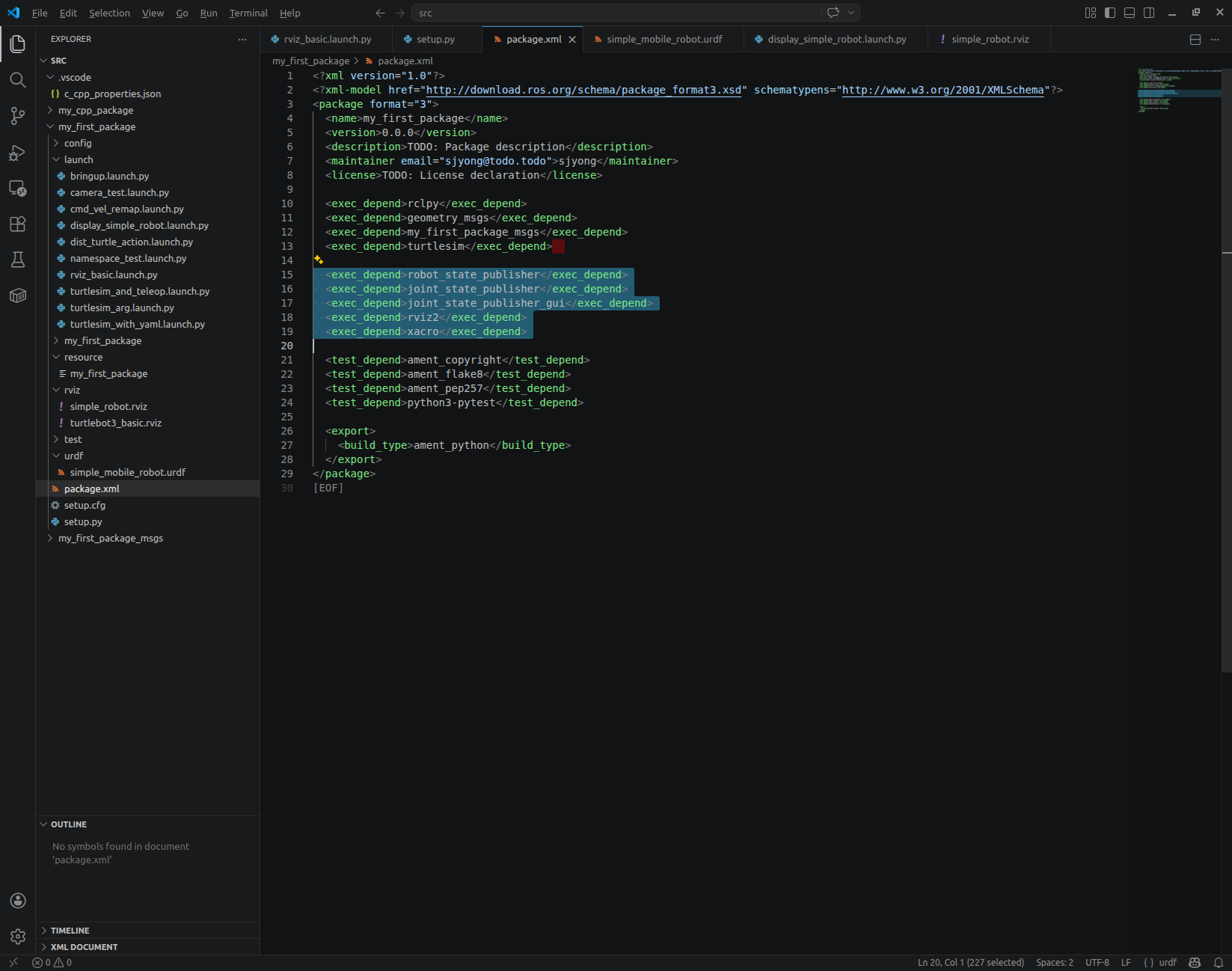Screen dimensions: 1232x971
Task: Open the notifications bell in status bar
Action: coord(1219,963)
